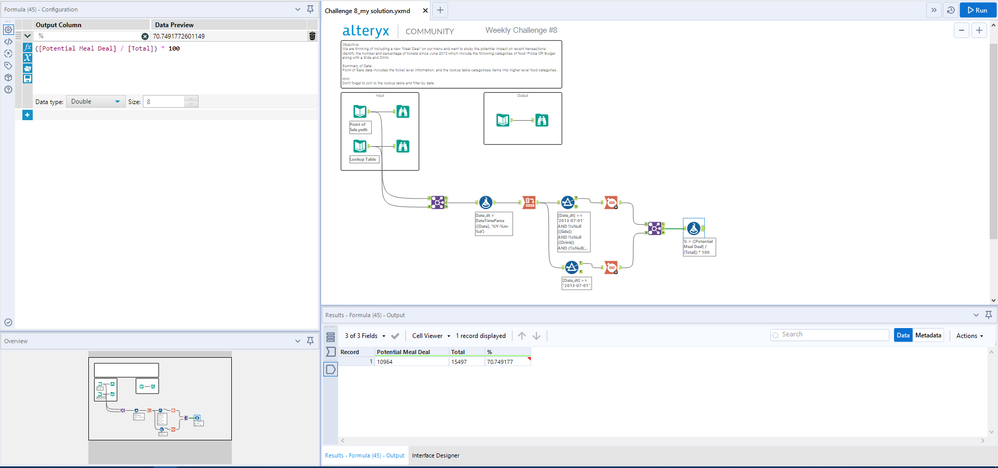
Task: Open the XML view code icon
Action: pos(8,41)
